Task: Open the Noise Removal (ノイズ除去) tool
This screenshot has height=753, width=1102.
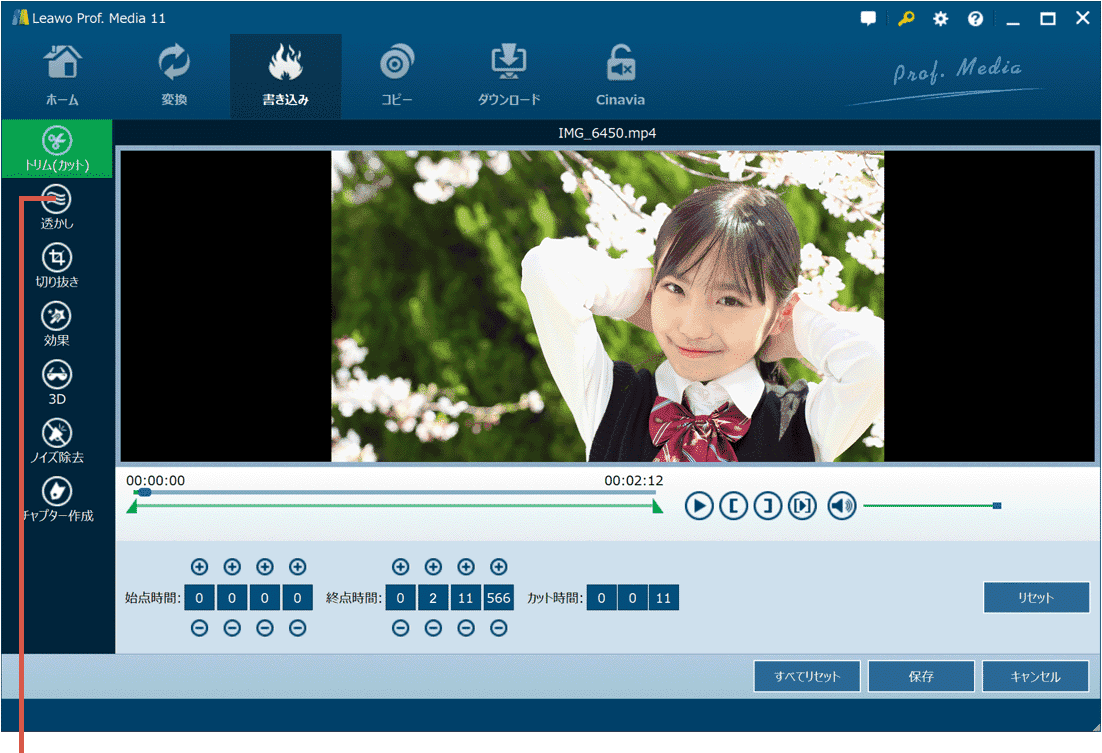Action: point(57,441)
